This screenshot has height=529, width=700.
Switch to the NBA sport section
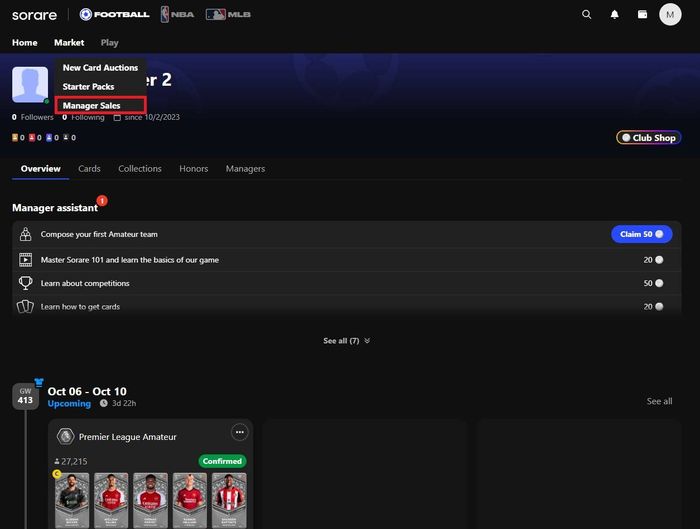tap(177, 14)
